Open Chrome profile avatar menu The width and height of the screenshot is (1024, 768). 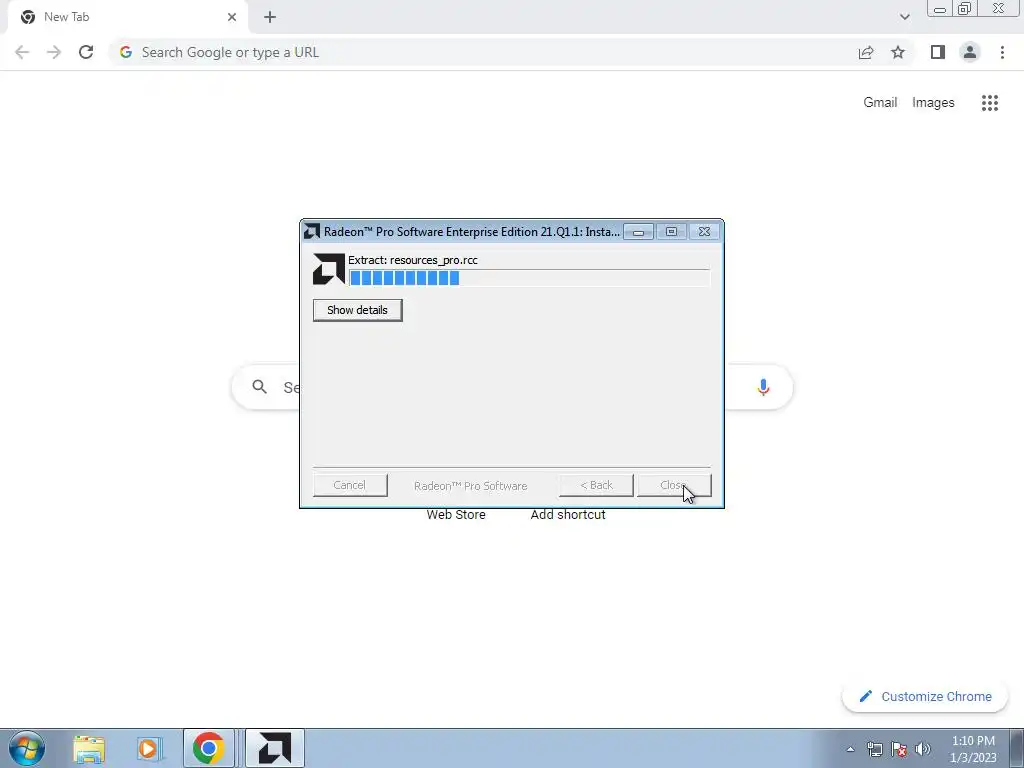coord(970,52)
